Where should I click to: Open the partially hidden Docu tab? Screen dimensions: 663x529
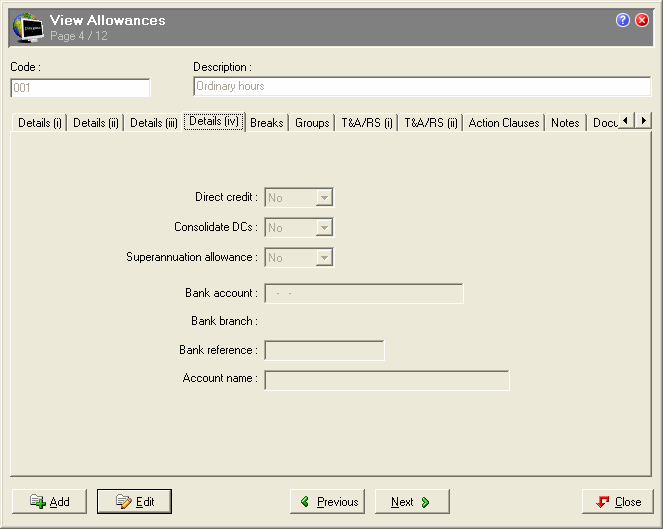(605, 123)
